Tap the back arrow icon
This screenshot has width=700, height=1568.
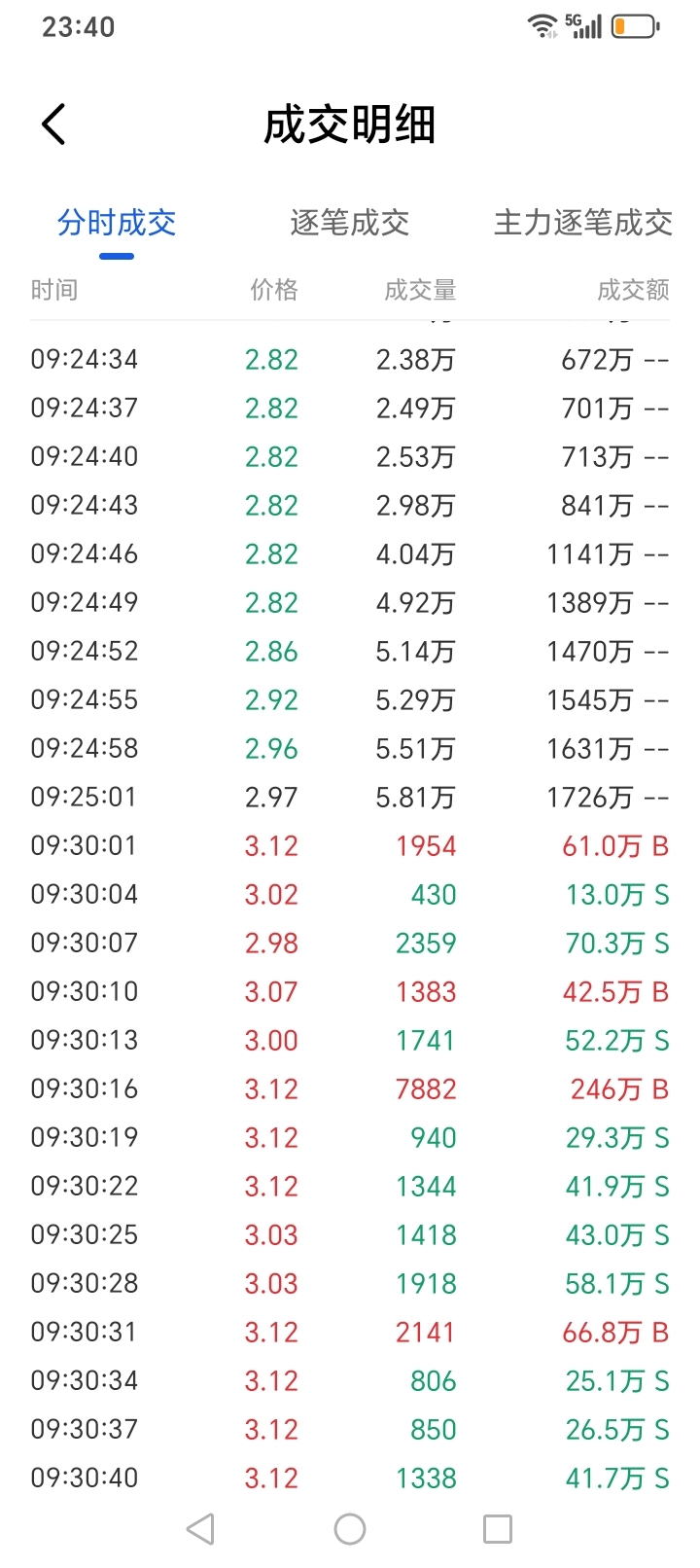(53, 125)
